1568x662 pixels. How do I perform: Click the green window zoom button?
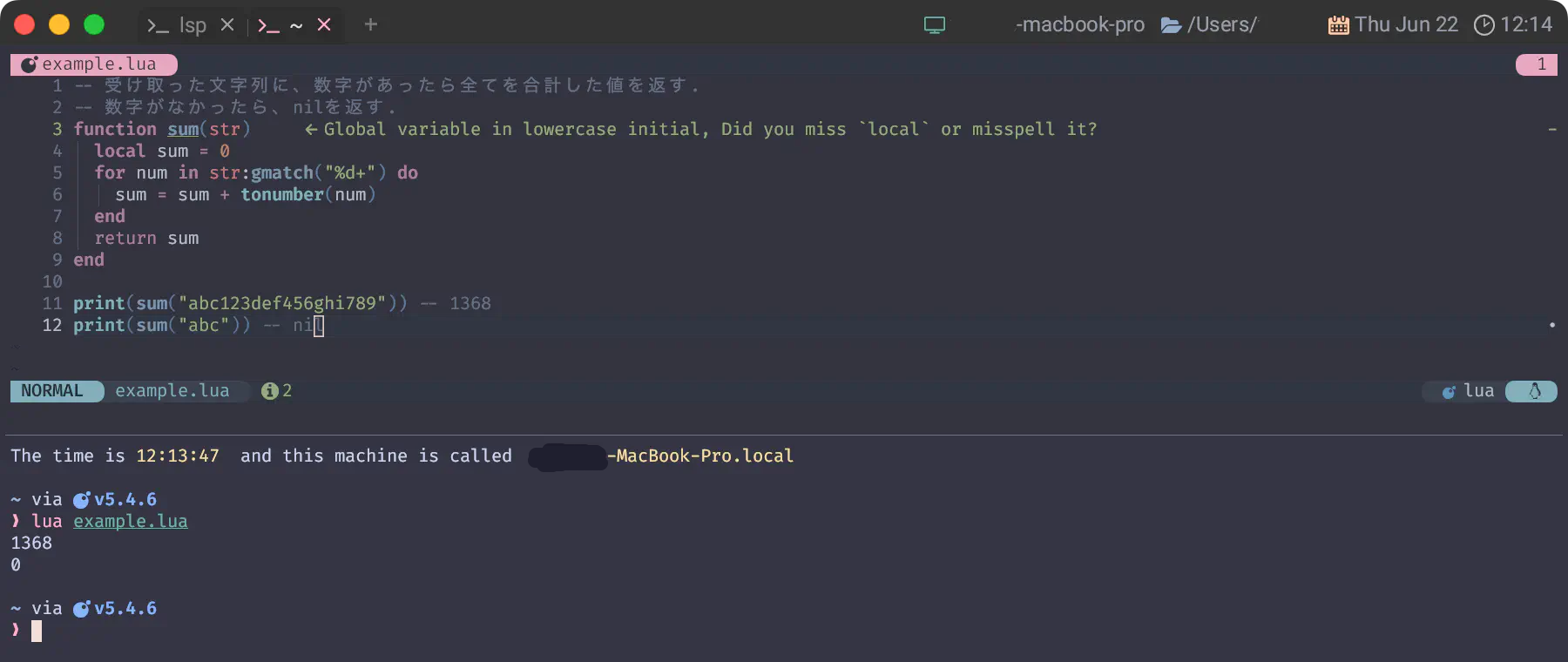tap(94, 24)
